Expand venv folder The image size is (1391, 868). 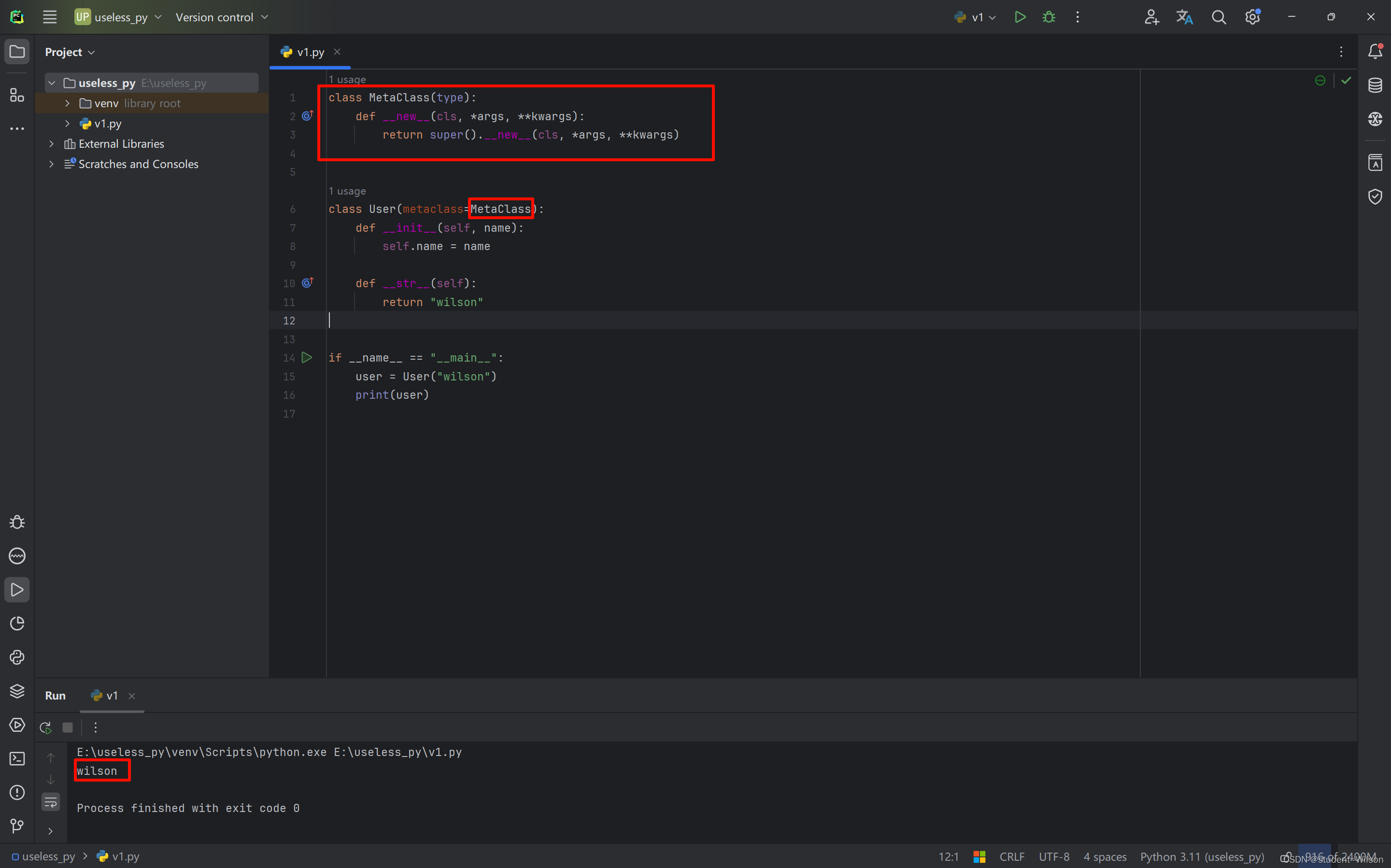point(68,103)
